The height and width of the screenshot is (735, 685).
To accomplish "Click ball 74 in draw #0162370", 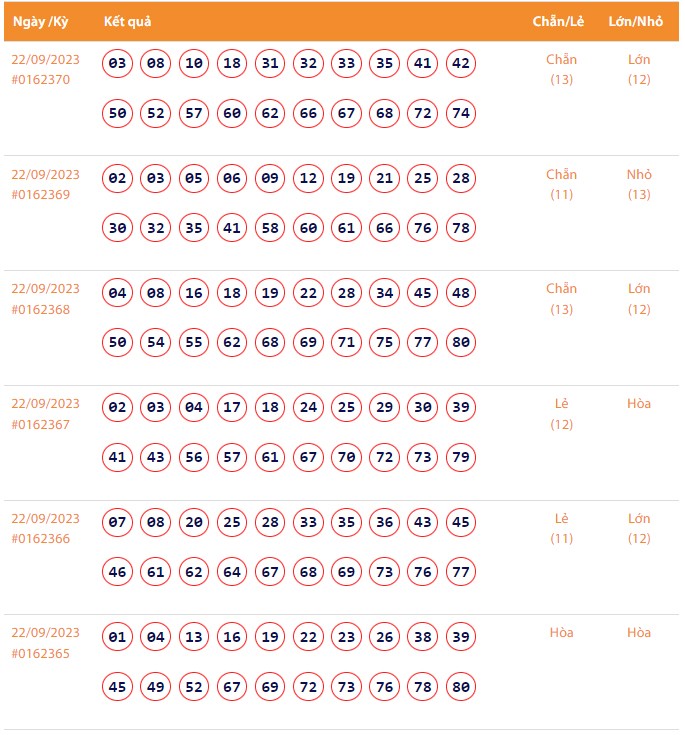I will point(461,114).
